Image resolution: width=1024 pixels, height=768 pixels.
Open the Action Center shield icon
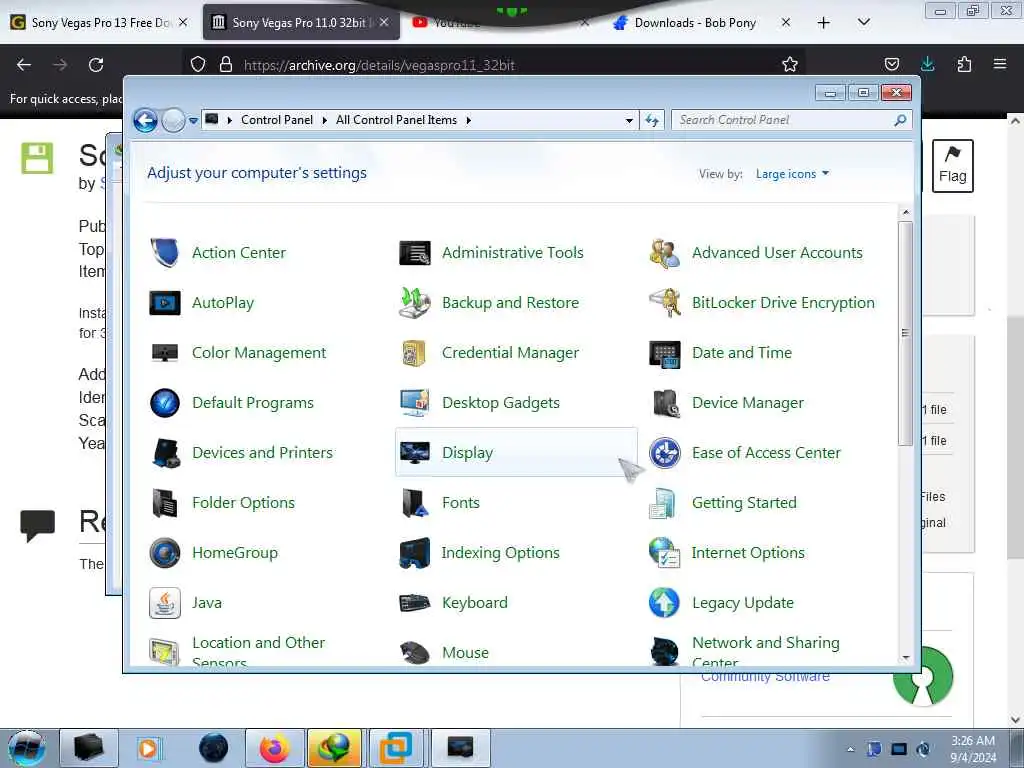pyautogui.click(x=165, y=253)
